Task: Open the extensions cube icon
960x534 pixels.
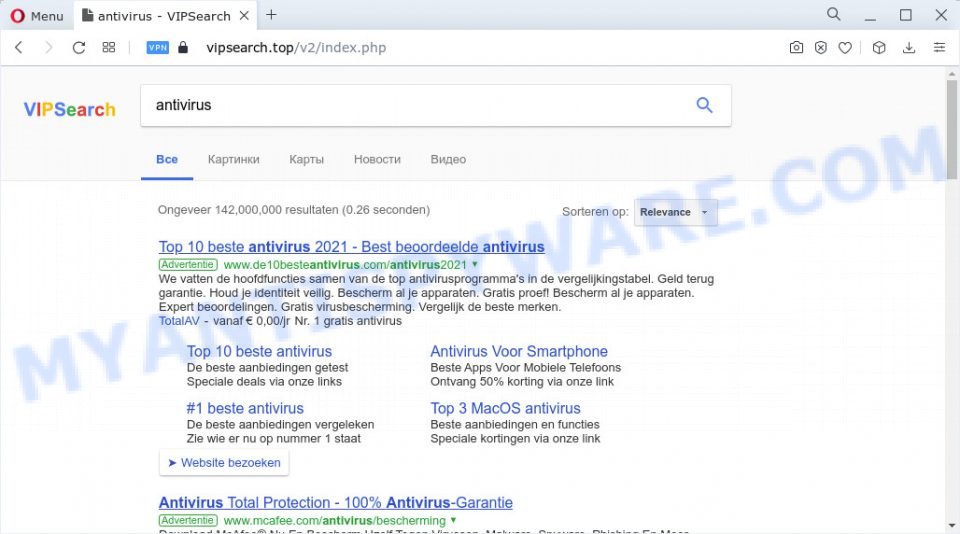Action: click(x=879, y=47)
